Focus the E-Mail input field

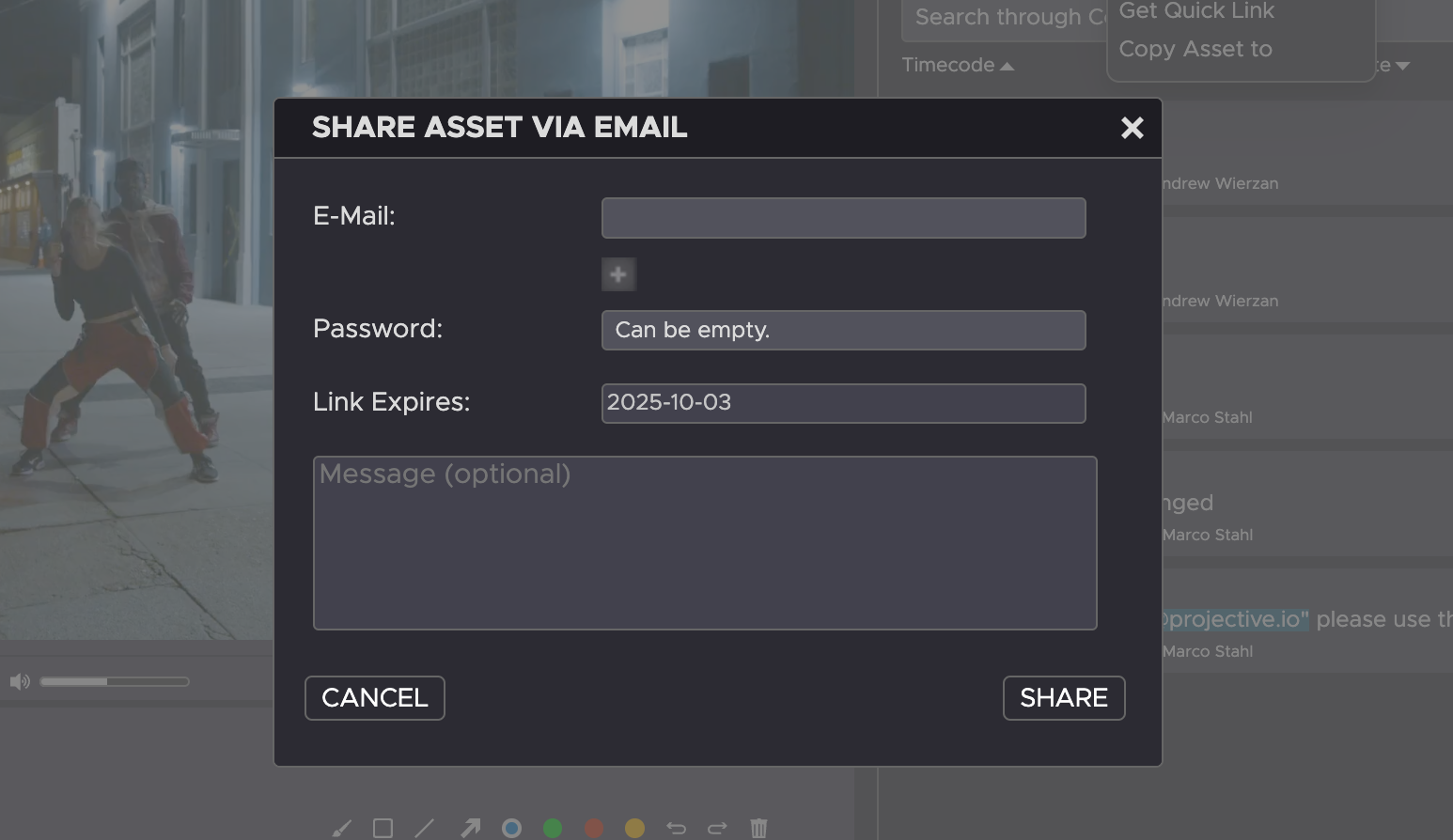click(x=843, y=218)
